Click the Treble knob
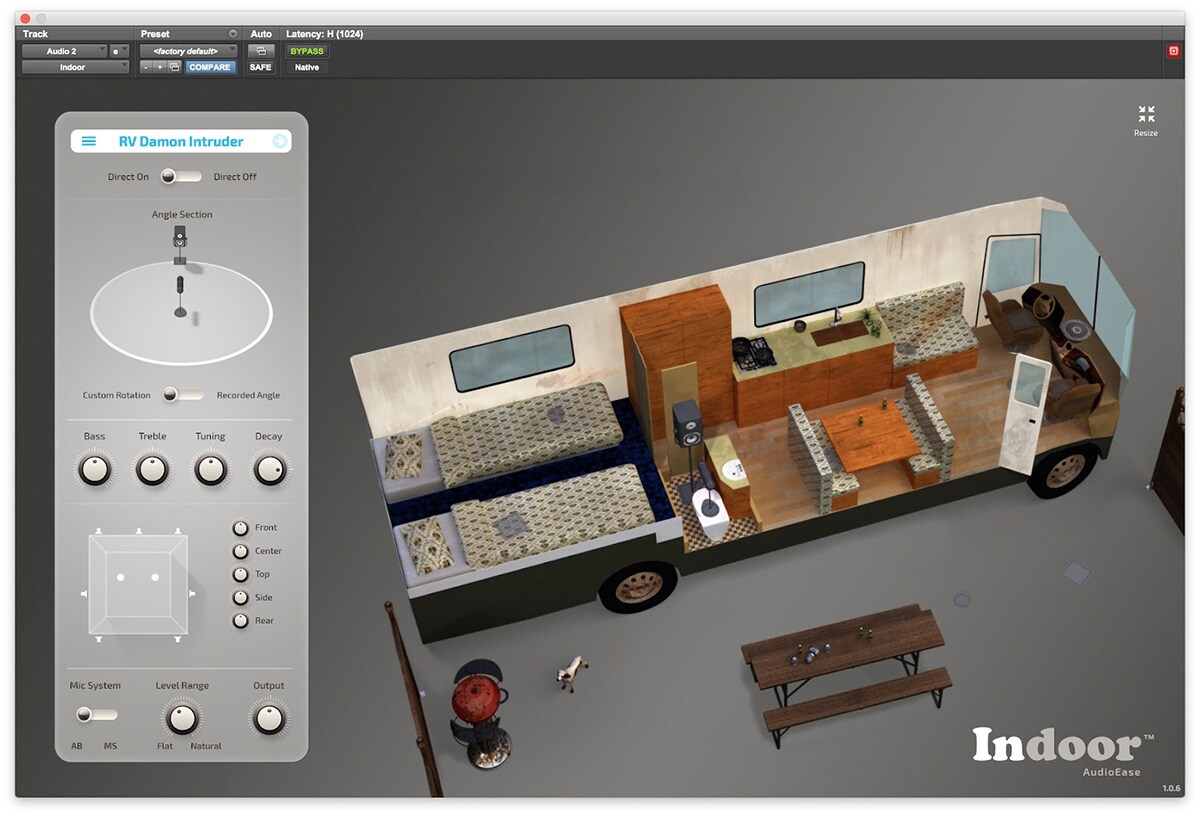The height and width of the screenshot is (816, 1200). tap(152, 469)
